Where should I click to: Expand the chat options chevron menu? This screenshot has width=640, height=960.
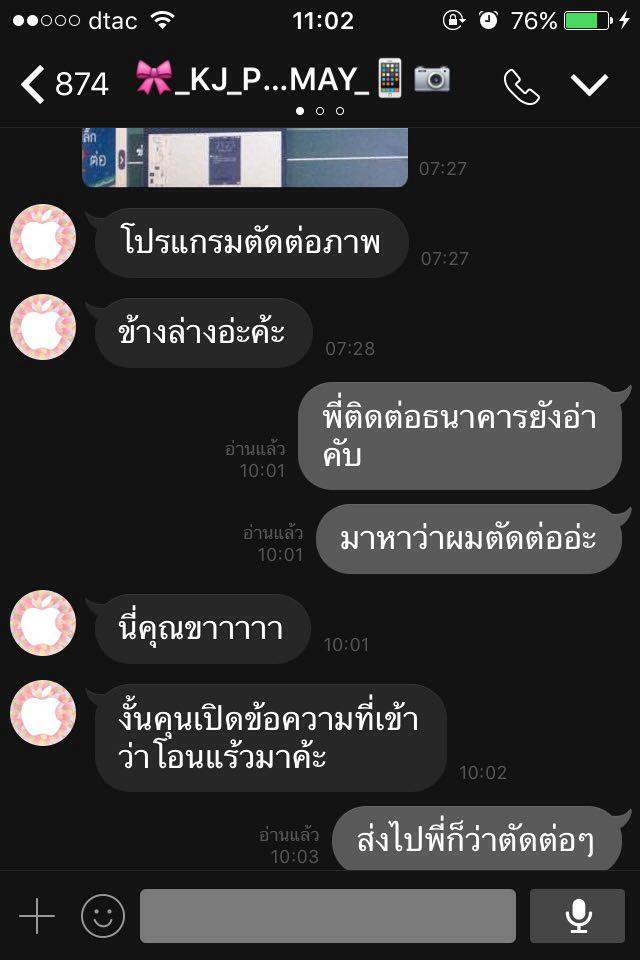(589, 85)
